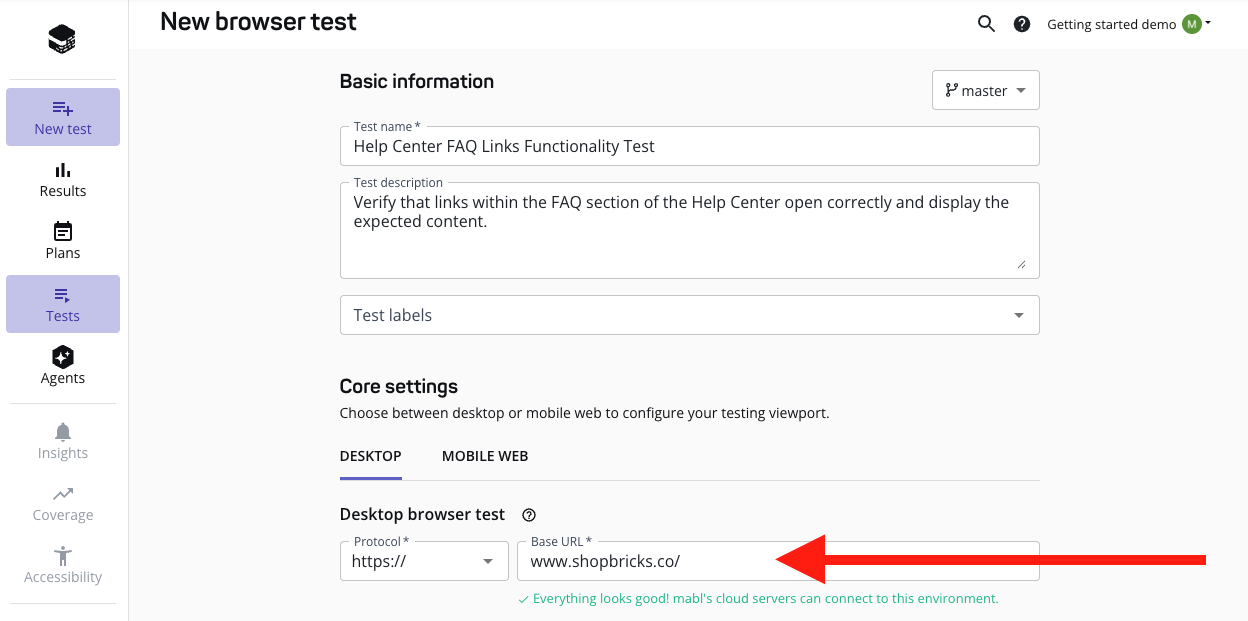
Task: Click the "Core settings" heading
Action: pyautogui.click(x=399, y=386)
